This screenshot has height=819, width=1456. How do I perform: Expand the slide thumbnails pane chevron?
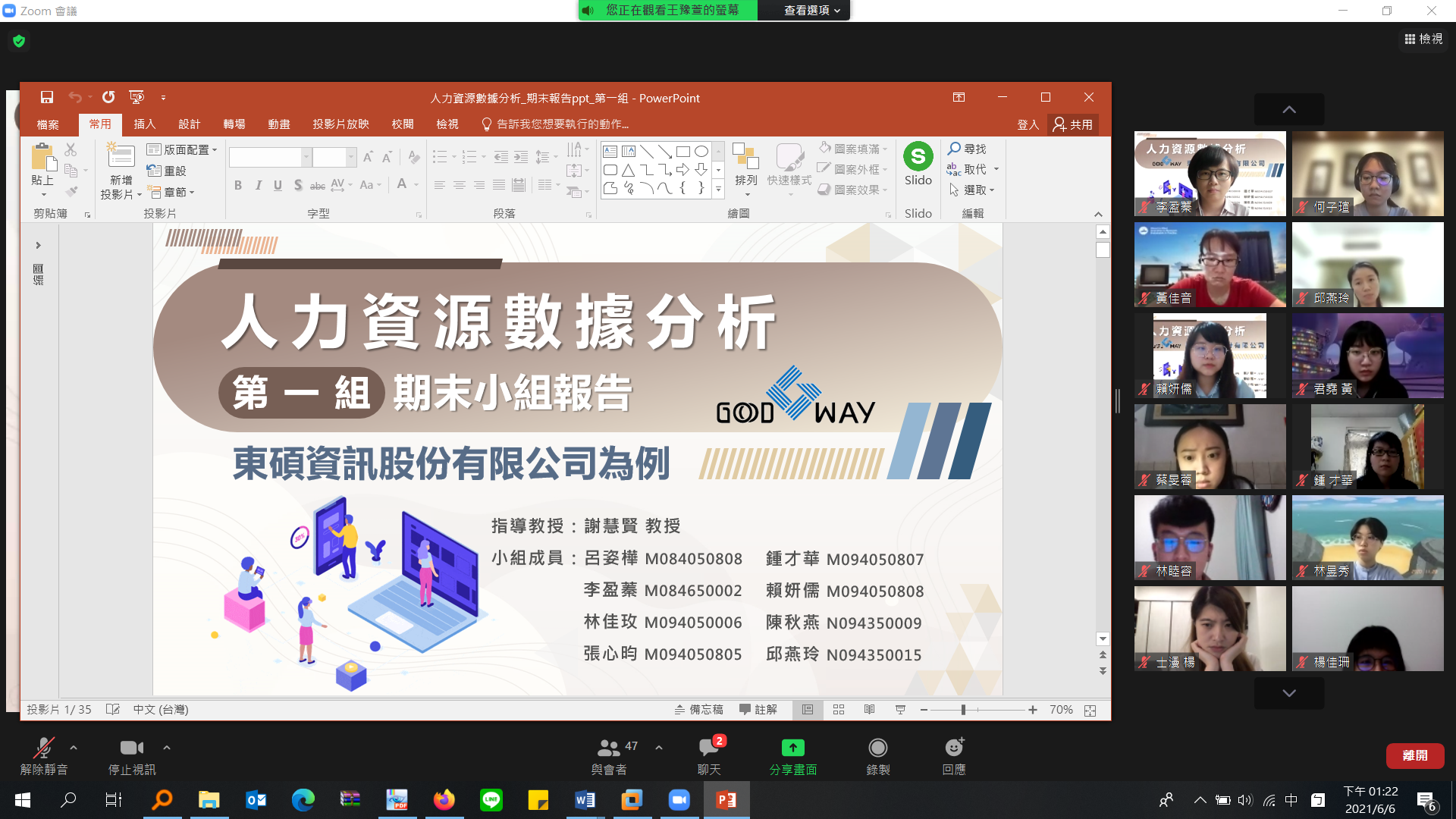(x=38, y=245)
